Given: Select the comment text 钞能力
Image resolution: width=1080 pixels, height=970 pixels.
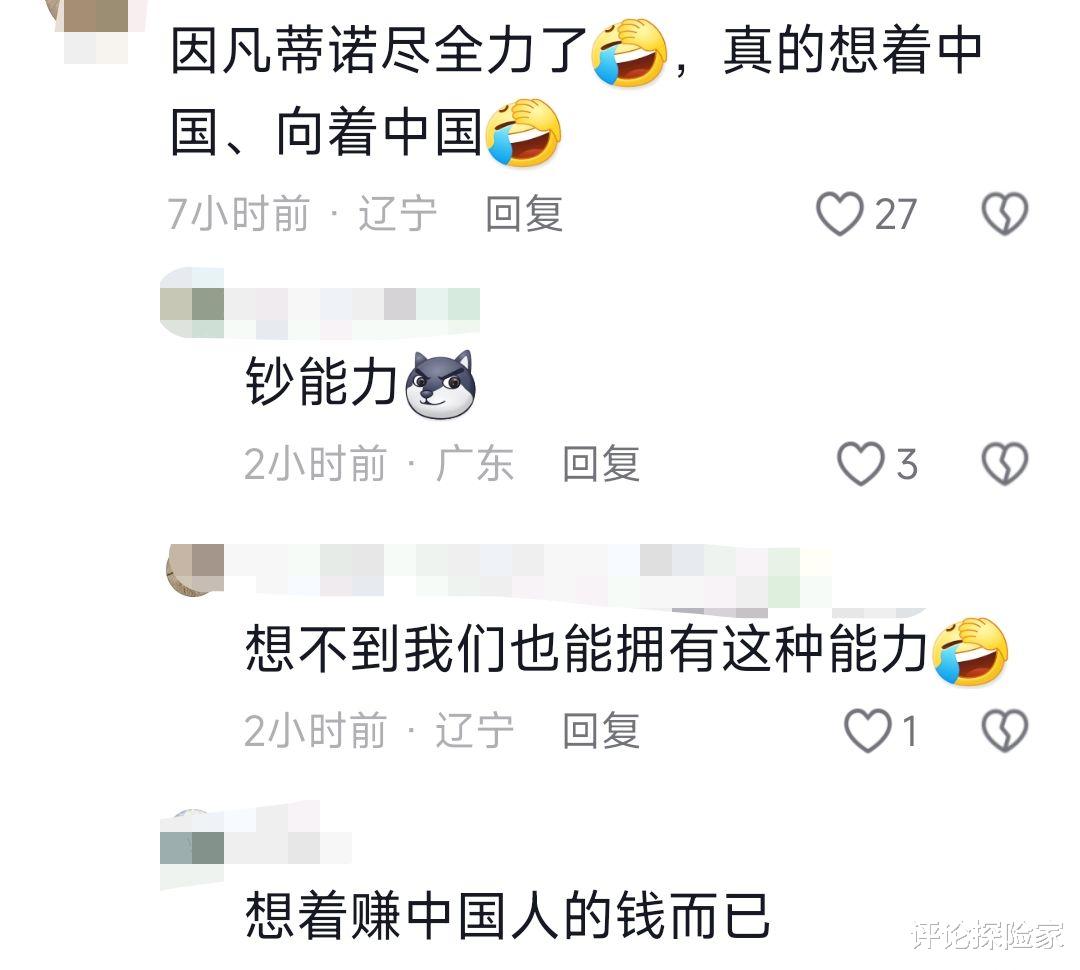Looking at the screenshot, I should click(321, 382).
